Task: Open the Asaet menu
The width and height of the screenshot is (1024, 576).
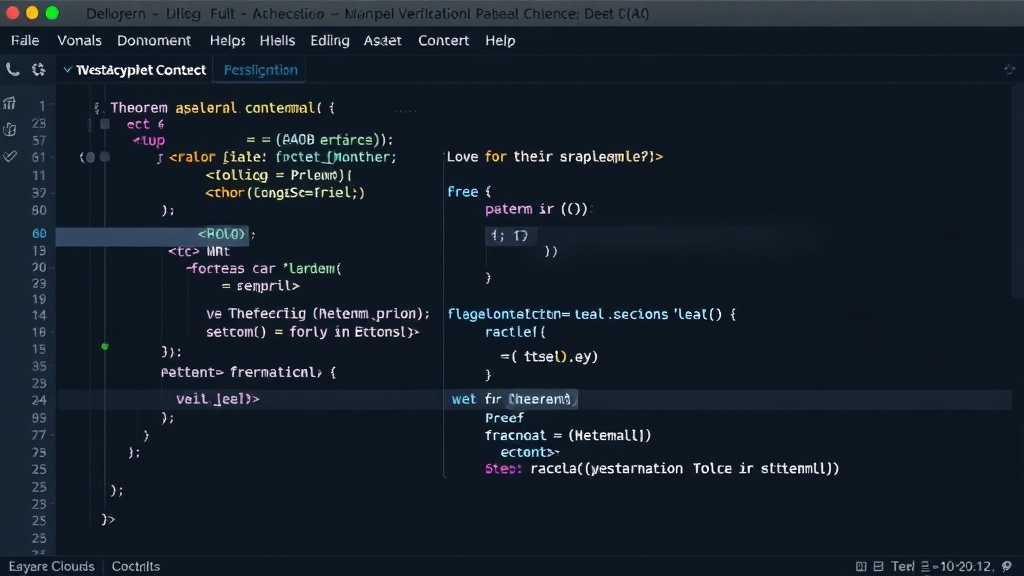Action: pyautogui.click(x=382, y=40)
